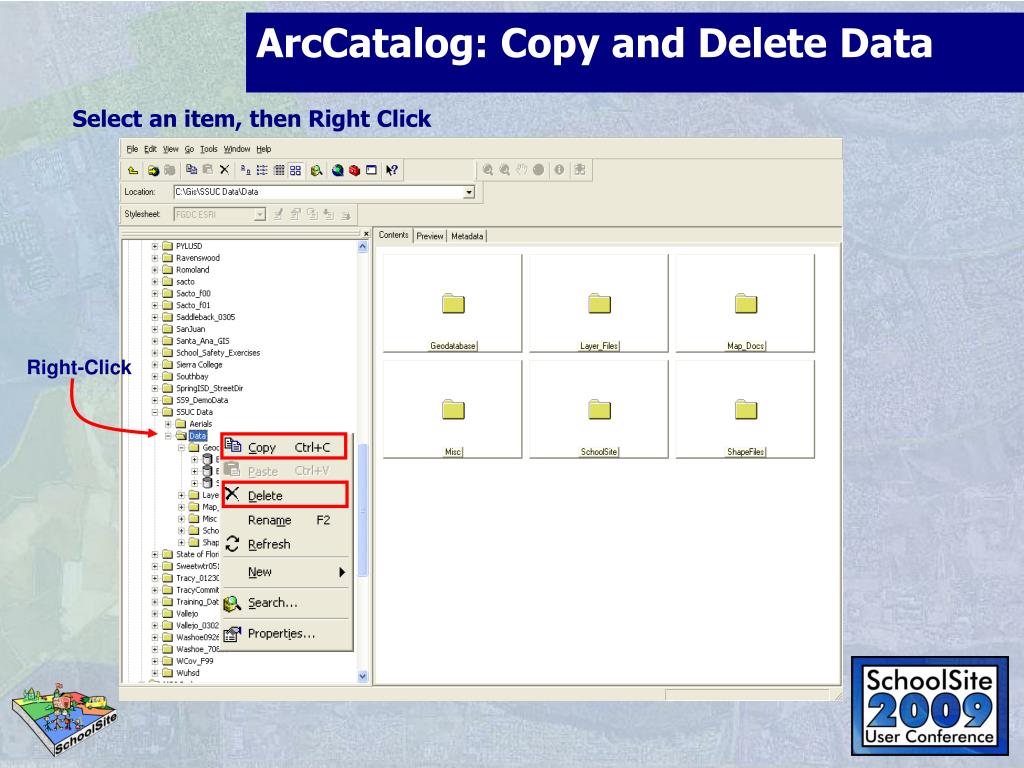Select the Geodatabase folder thumbnail
The image size is (1024, 768).
(453, 304)
